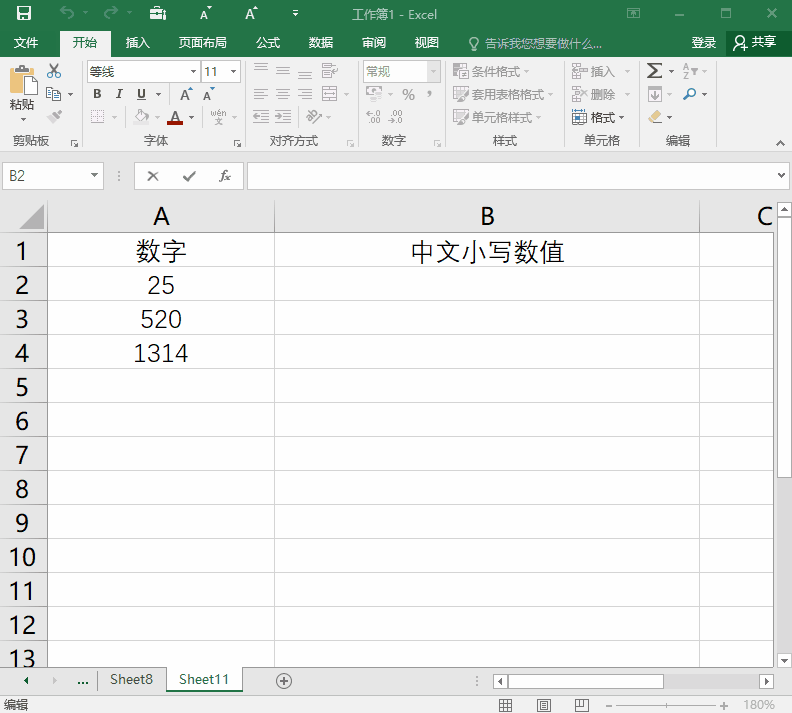Confirm entry with the formula bar checkmark
Screen dimensions: 792x713
pyautogui.click(x=189, y=176)
